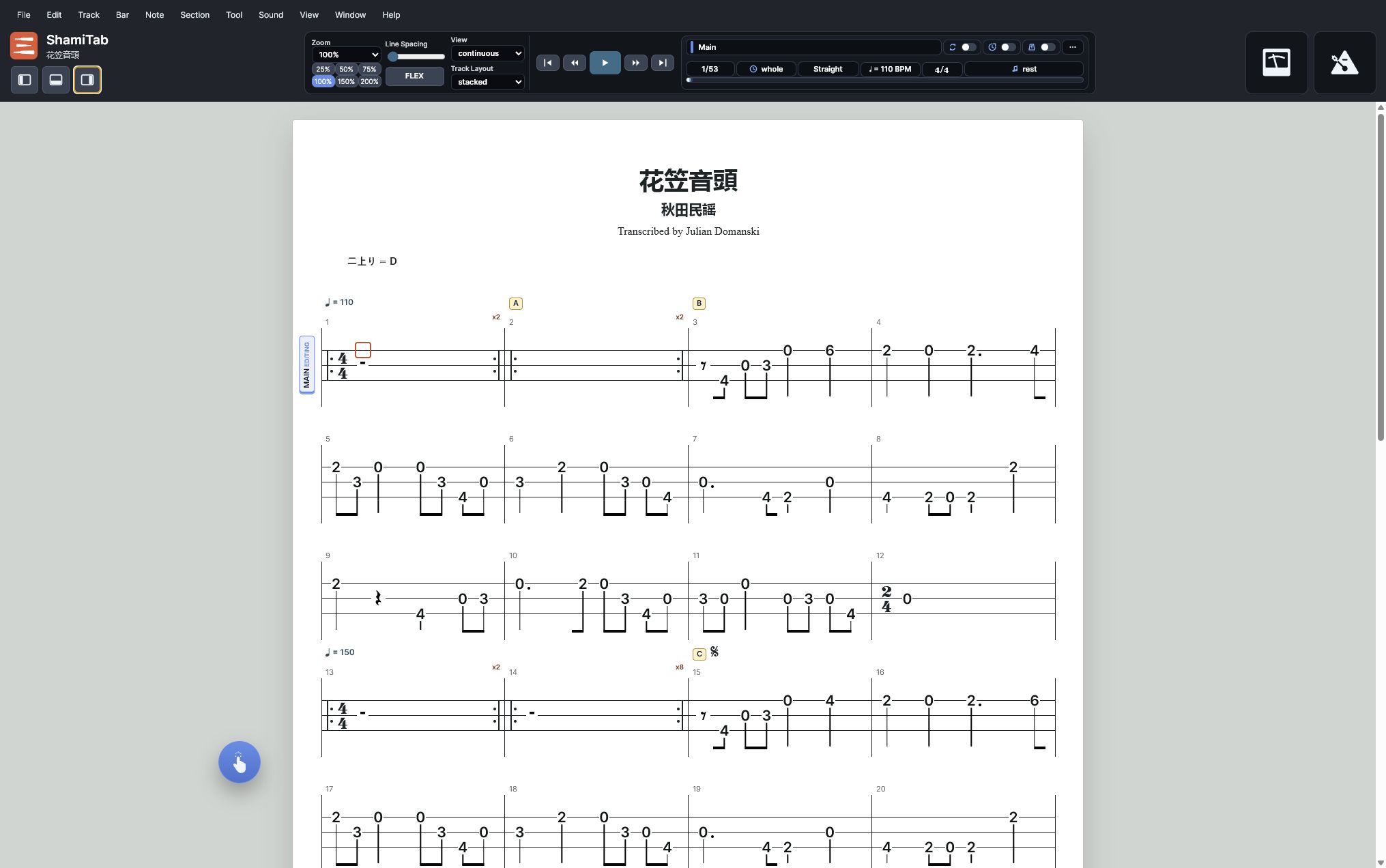The width and height of the screenshot is (1386, 868).
Task: Click the ShamiTab orange logo icon
Action: [x=24, y=46]
